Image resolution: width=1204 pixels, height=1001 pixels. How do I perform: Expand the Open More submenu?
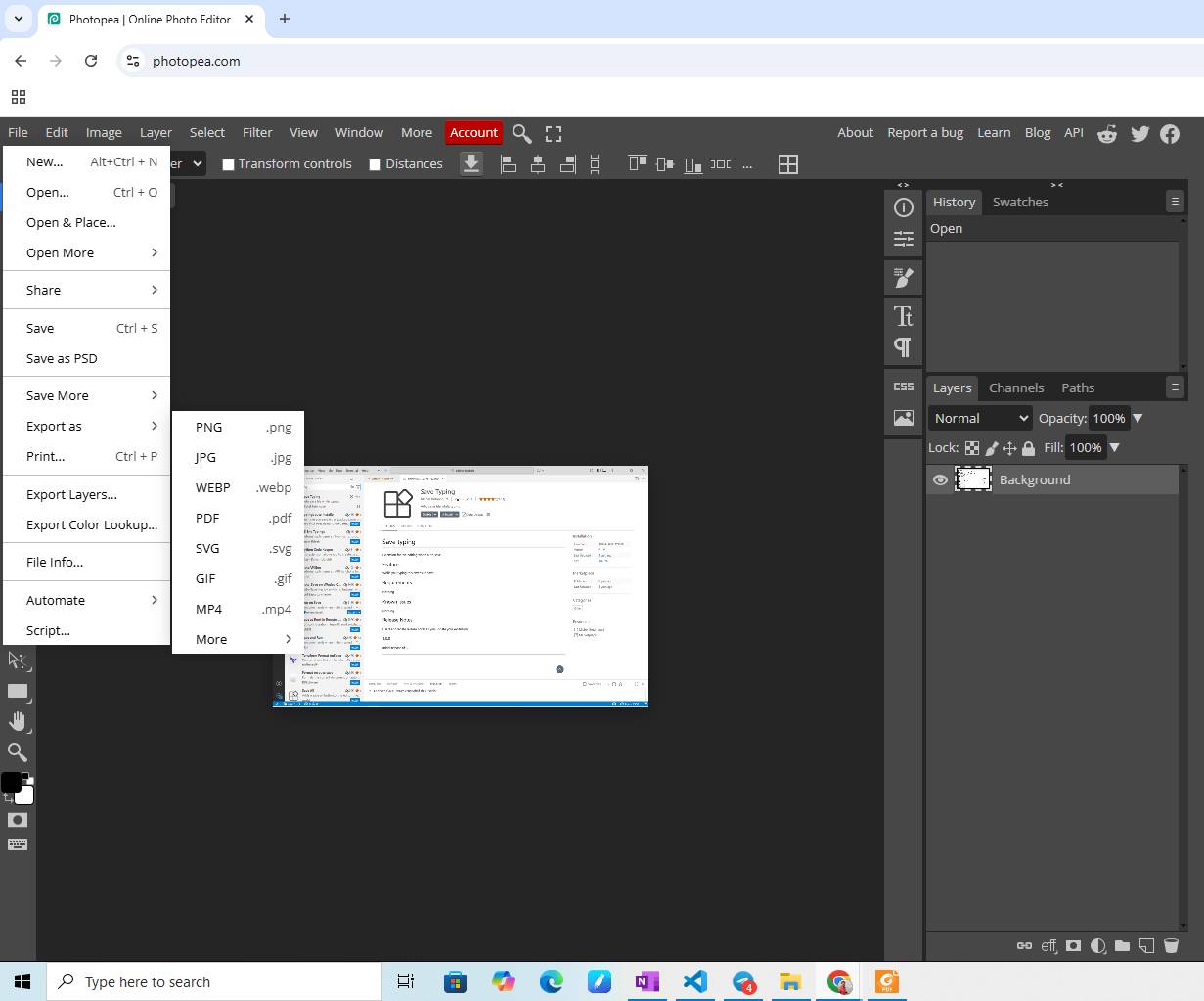tap(86, 252)
